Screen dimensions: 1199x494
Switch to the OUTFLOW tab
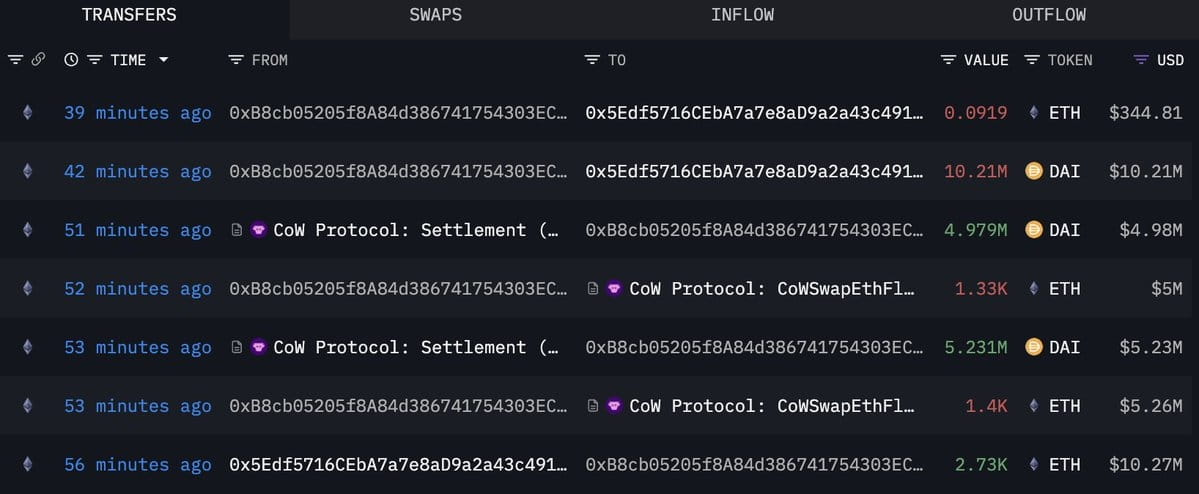coord(1049,15)
